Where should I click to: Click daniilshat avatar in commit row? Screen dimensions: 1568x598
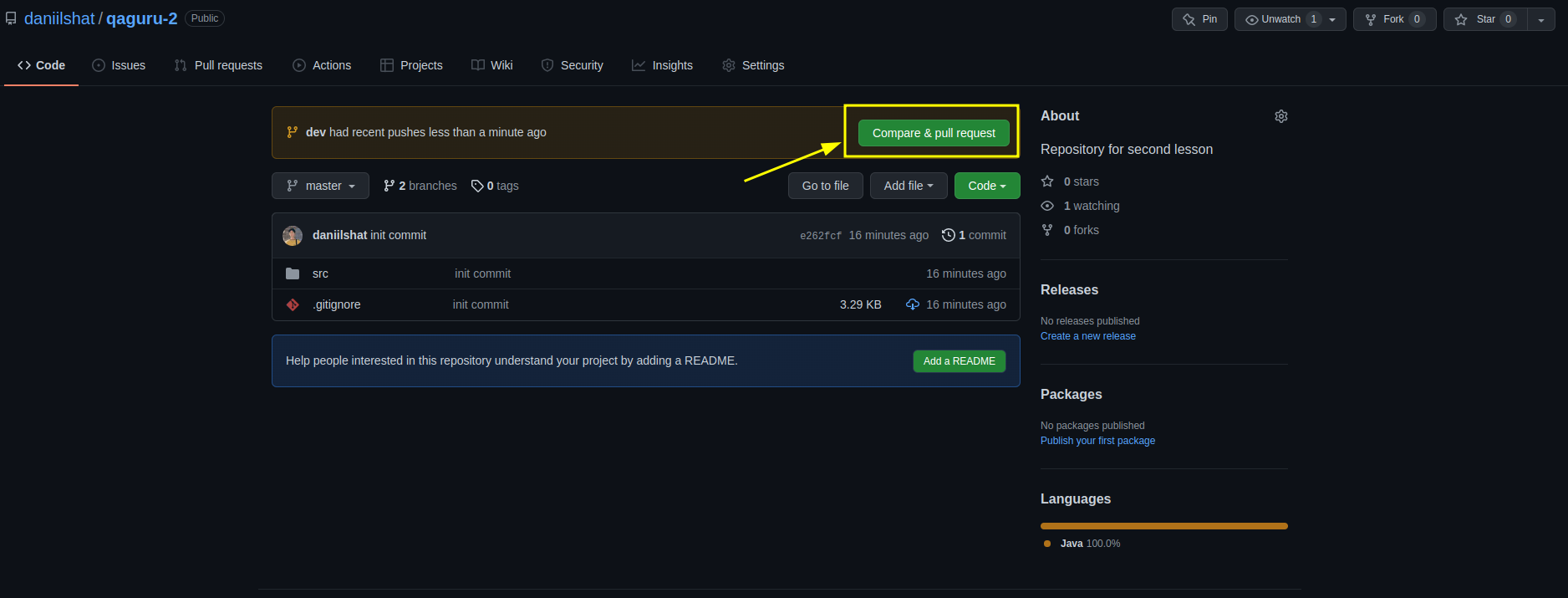tap(293, 236)
